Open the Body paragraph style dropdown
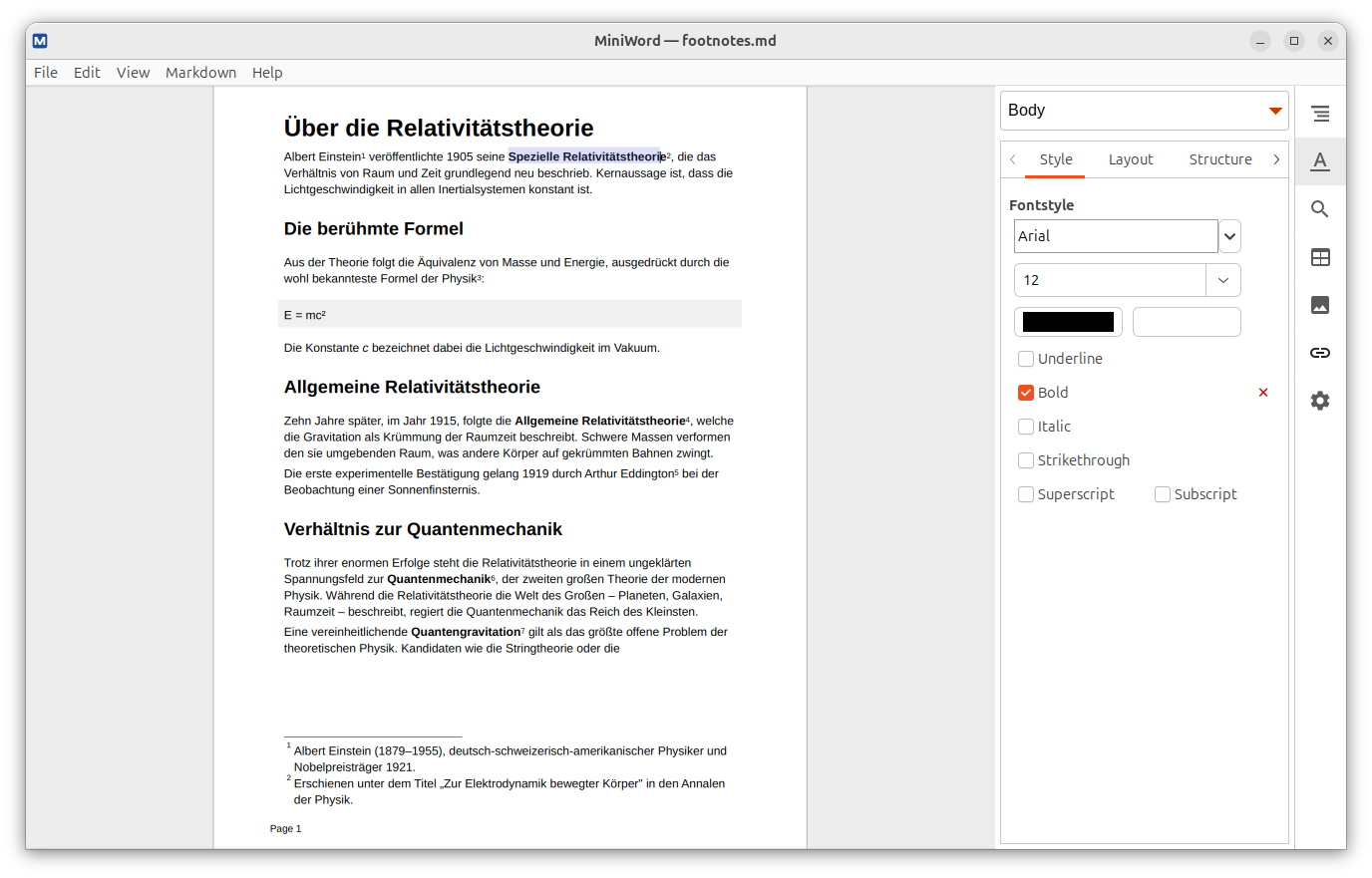 pyautogui.click(x=1145, y=111)
